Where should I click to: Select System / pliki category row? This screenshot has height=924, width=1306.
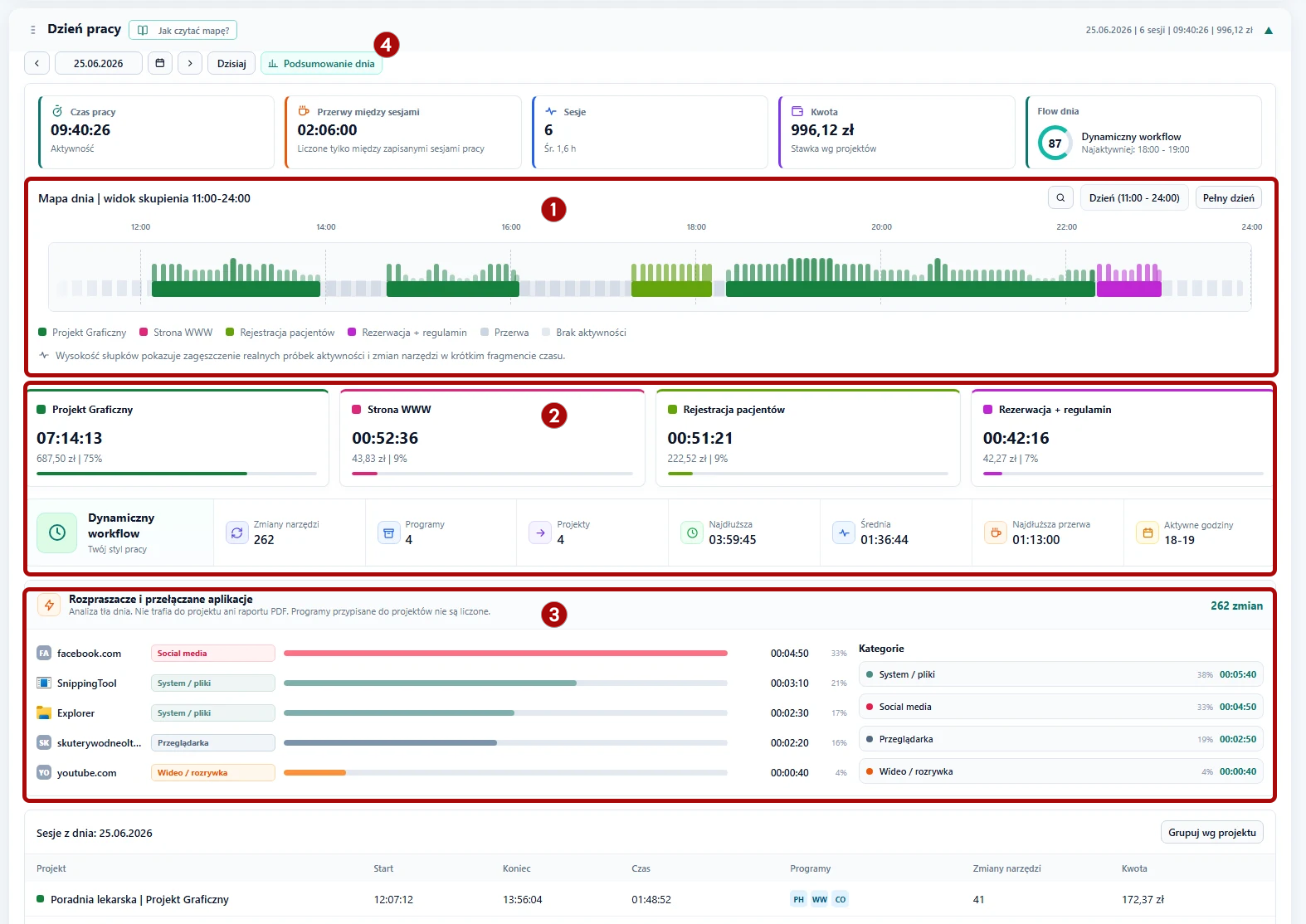(1061, 674)
